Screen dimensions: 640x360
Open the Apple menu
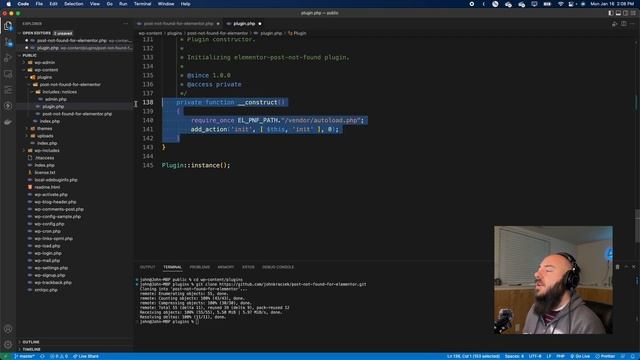9,4
